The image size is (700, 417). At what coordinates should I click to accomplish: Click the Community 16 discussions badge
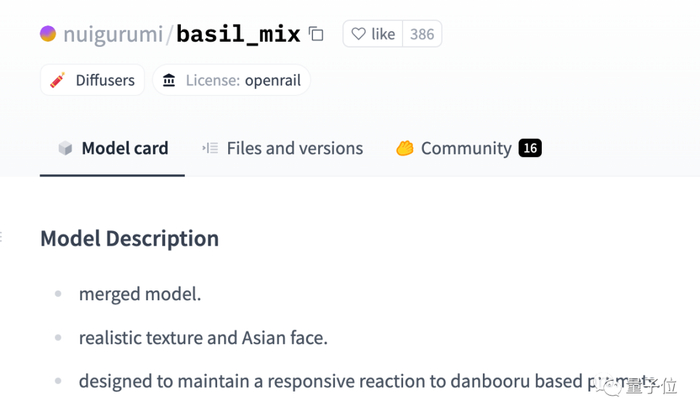coord(529,148)
